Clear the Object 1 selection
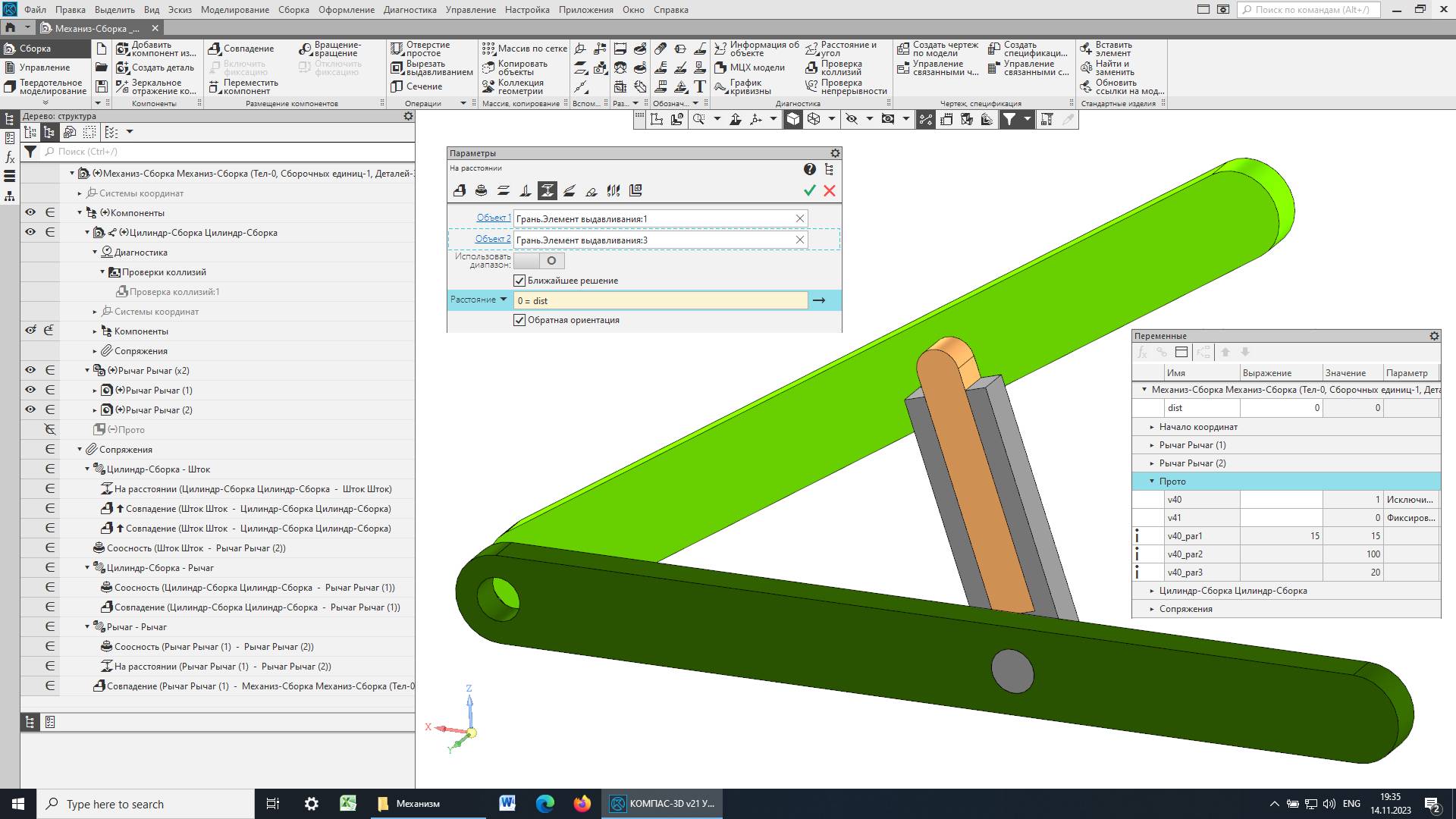1456x819 pixels. click(799, 218)
